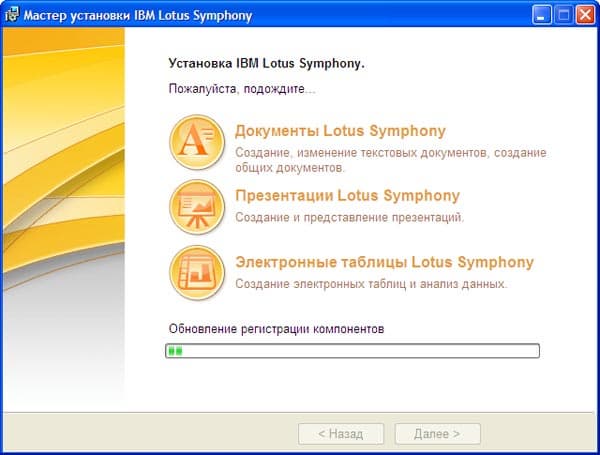
Task: Click heading 'Презентации Lotus Symphony'
Action: point(347,196)
